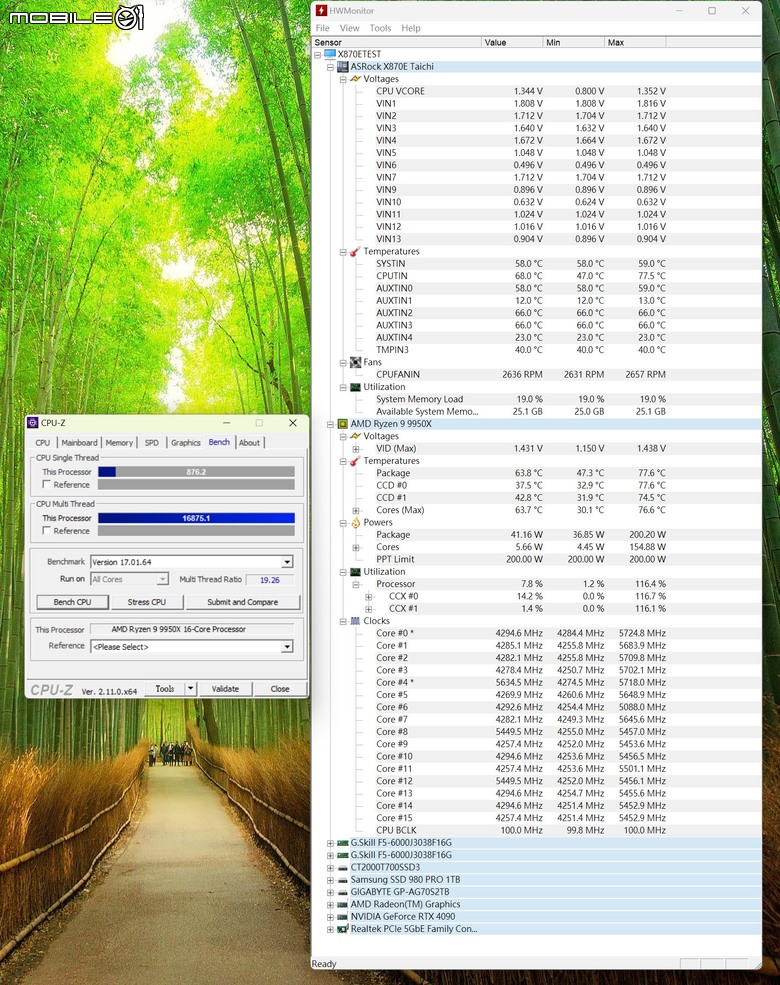This screenshot has height=985, width=780.
Task: Select the Core #4 * clock row
Action: (521, 682)
